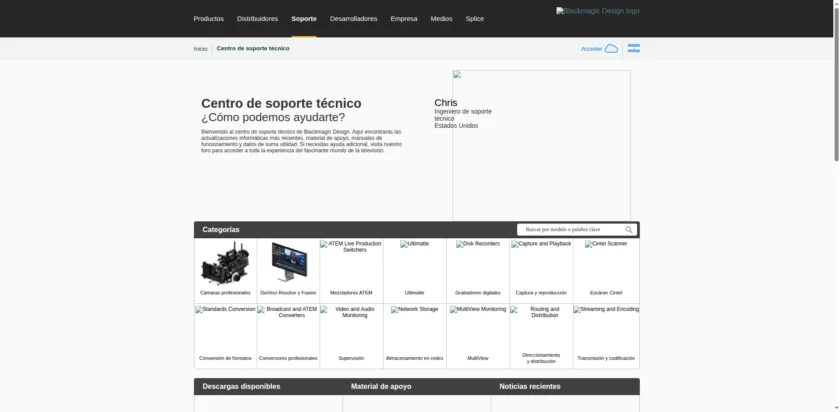Click the MultiView category label
This screenshot has height=412, width=840.
coord(478,358)
